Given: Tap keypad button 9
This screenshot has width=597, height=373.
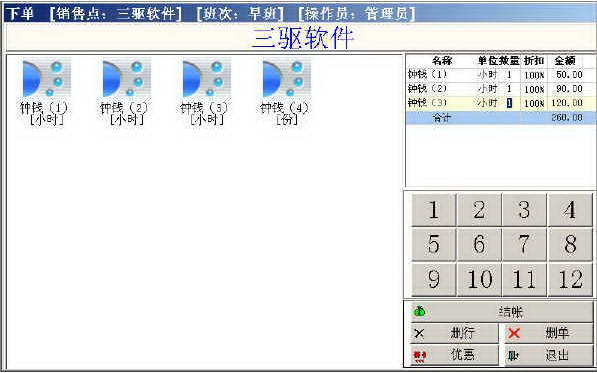Looking at the screenshot, I should 434,279.
